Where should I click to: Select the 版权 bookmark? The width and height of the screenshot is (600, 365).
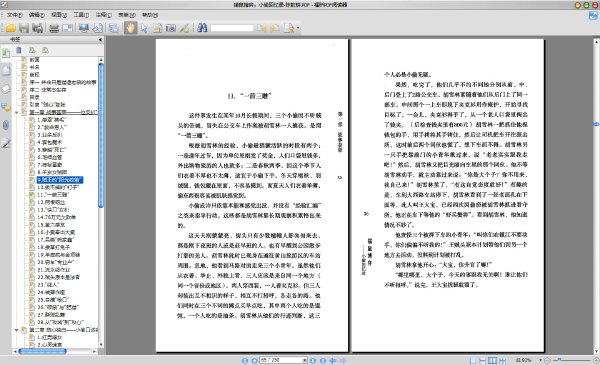pos(34,75)
